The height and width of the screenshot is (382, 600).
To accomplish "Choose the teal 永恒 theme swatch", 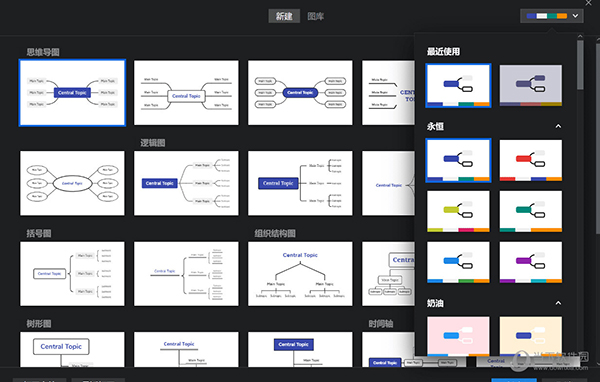I will tap(531, 211).
